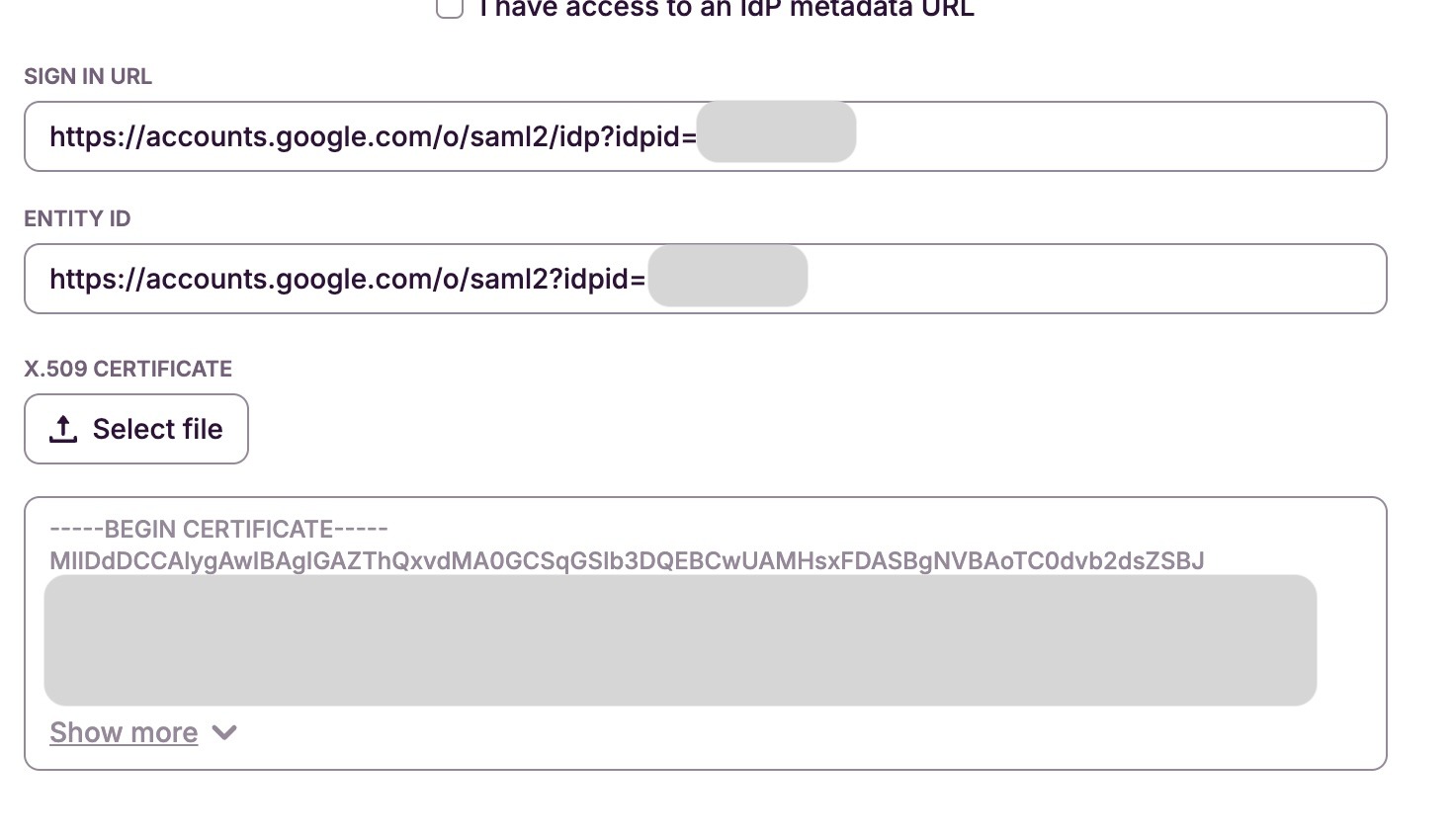The width and height of the screenshot is (1453, 840).
Task: Click empty space right of the Sign In URL value
Action: (1117, 136)
